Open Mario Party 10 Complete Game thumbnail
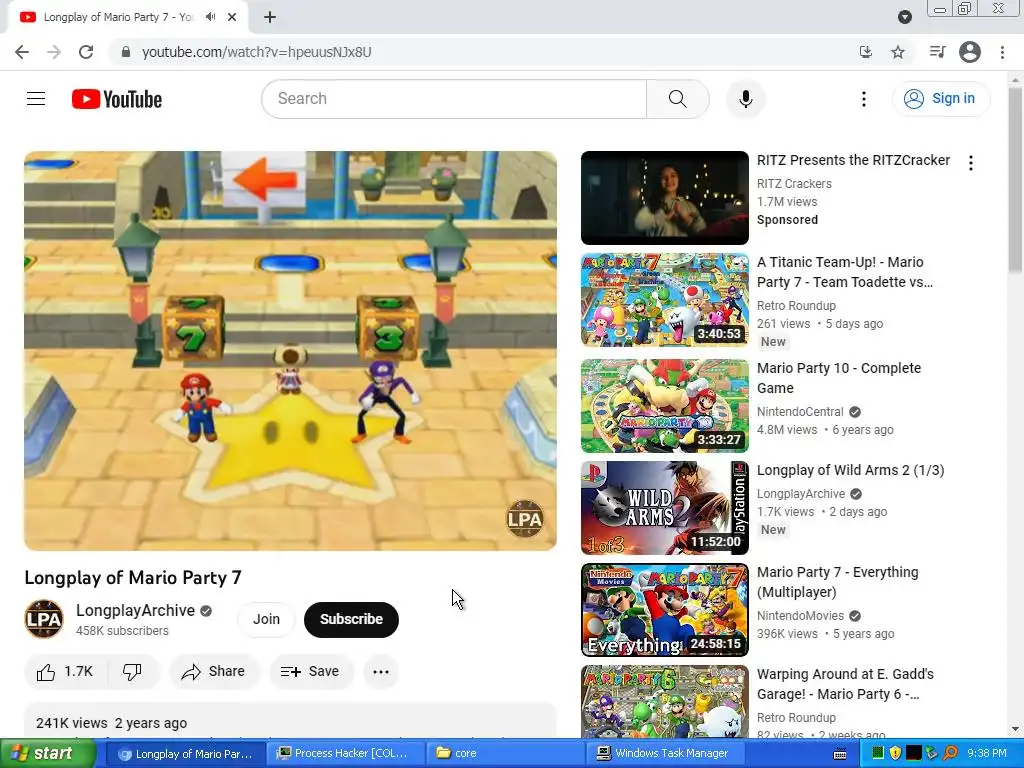Viewport: 1024px width, 768px height. 665,406
